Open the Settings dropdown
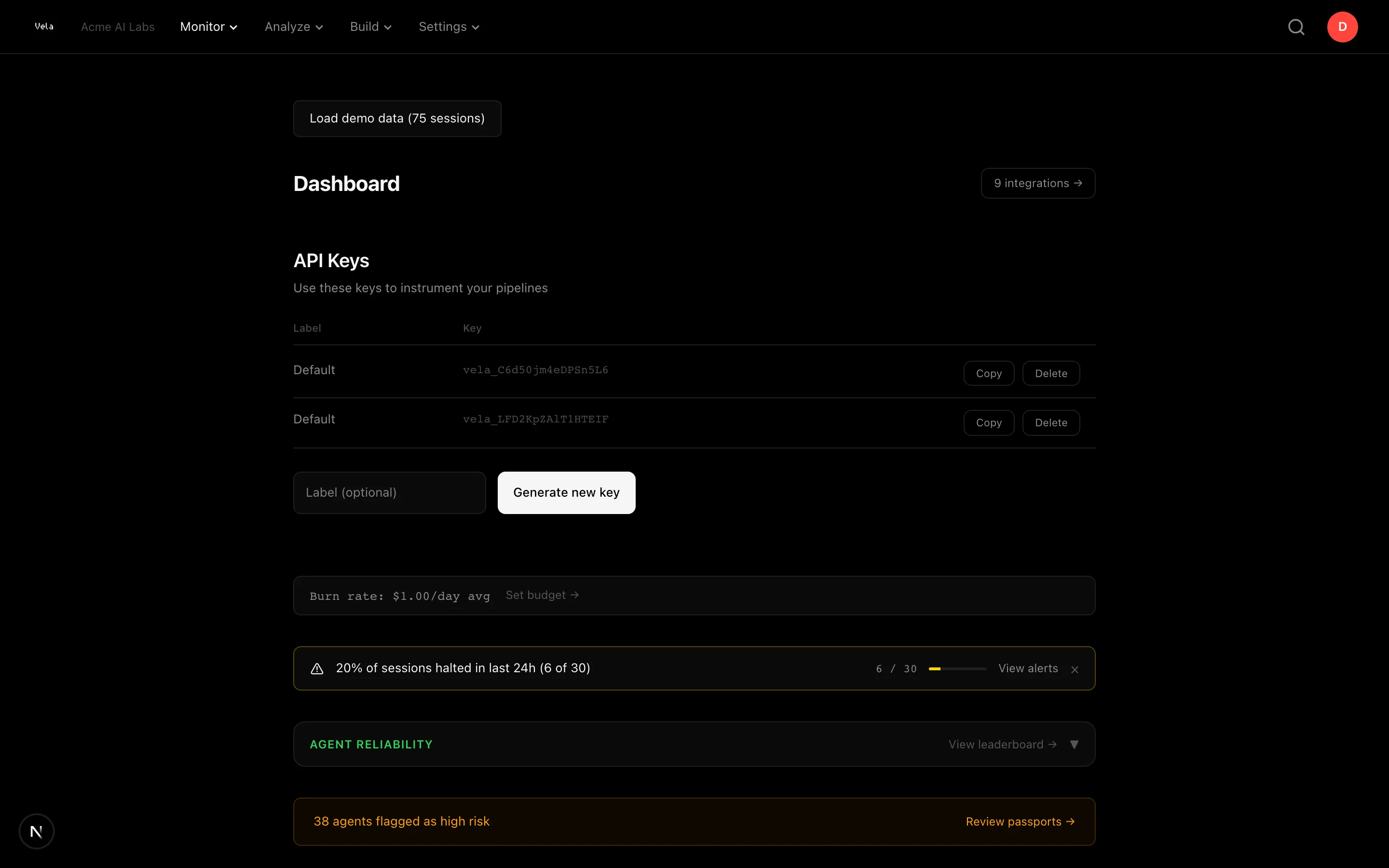Screen dimensions: 1389x868 [448, 27]
